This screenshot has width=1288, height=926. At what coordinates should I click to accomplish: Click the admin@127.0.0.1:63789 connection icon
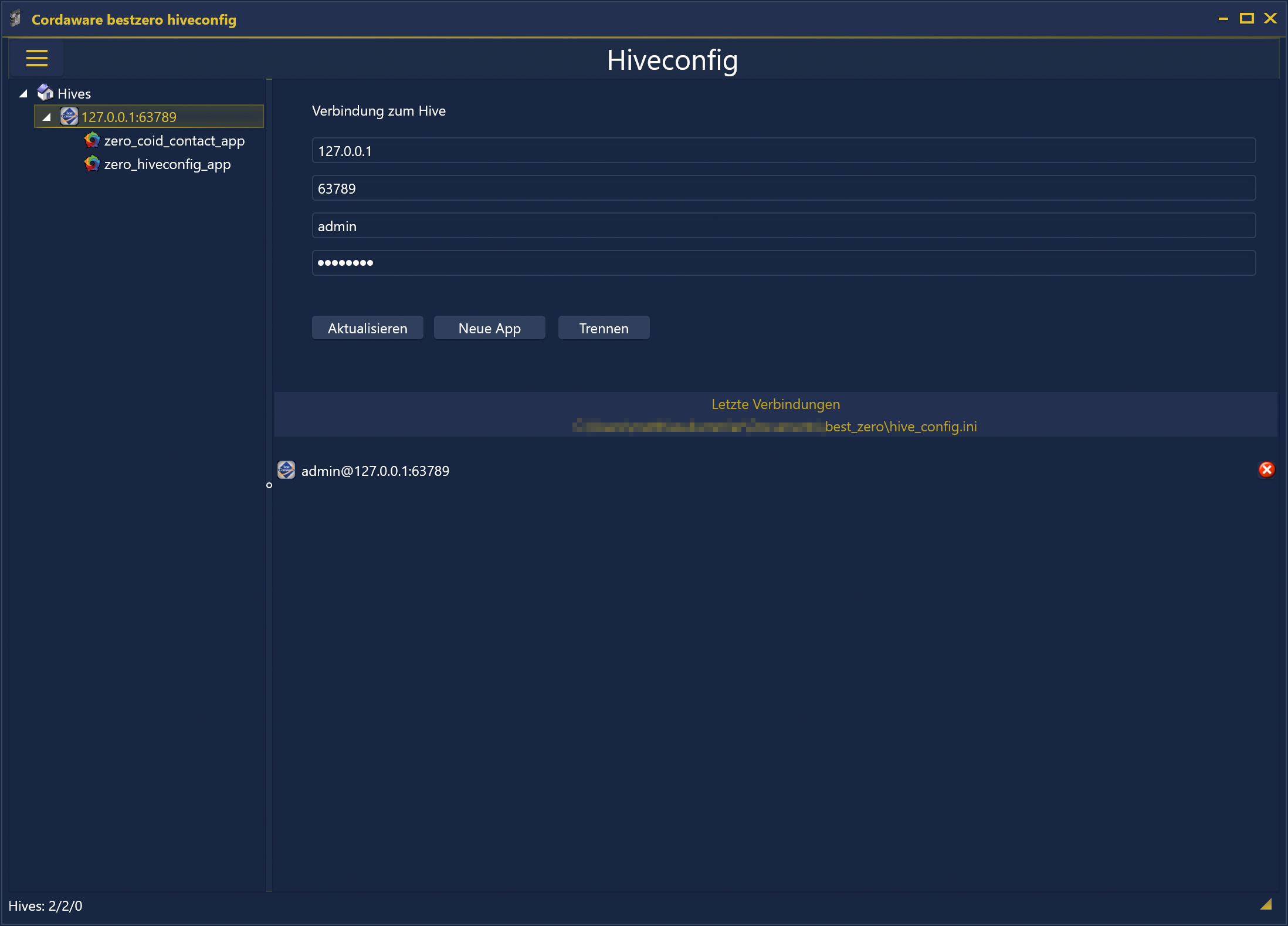[x=286, y=470]
